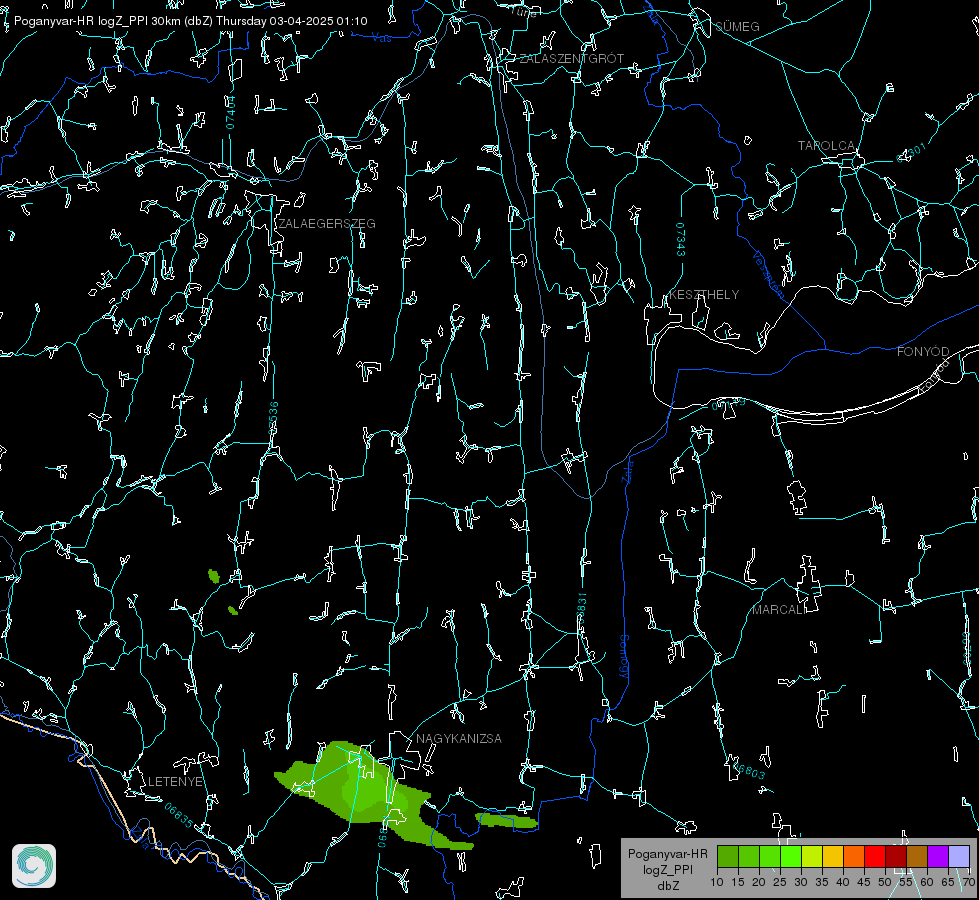Click the legend scale value 40
979x900 pixels.
point(842,882)
